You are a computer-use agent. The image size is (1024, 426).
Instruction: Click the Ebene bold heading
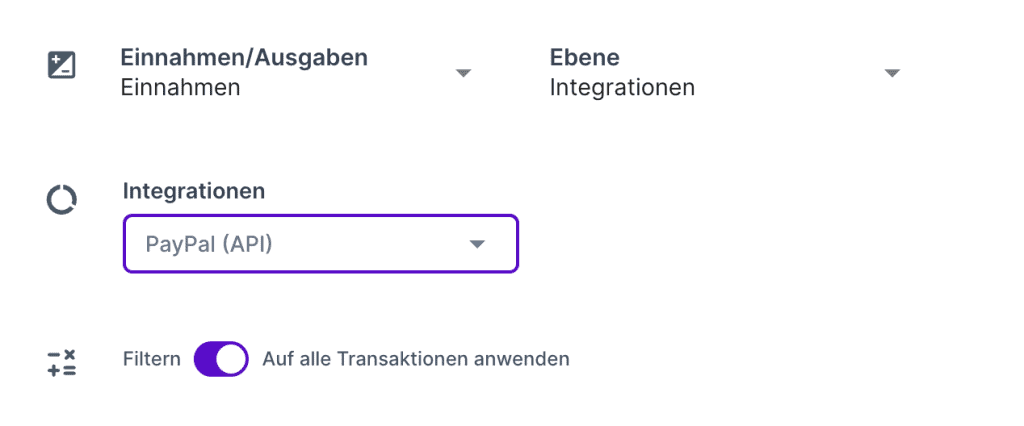(x=585, y=58)
